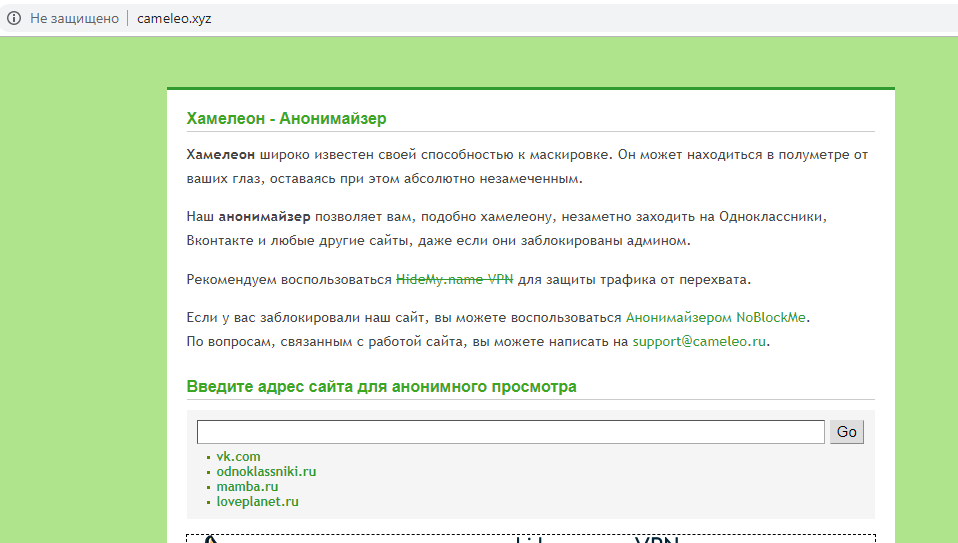Click the 'Не защищено' security label
The image size is (958, 543).
(x=75, y=18)
